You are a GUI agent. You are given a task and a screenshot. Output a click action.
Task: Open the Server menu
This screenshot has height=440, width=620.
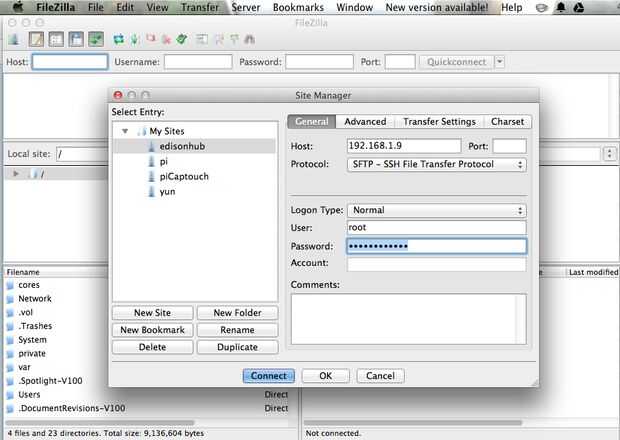pyautogui.click(x=246, y=7)
